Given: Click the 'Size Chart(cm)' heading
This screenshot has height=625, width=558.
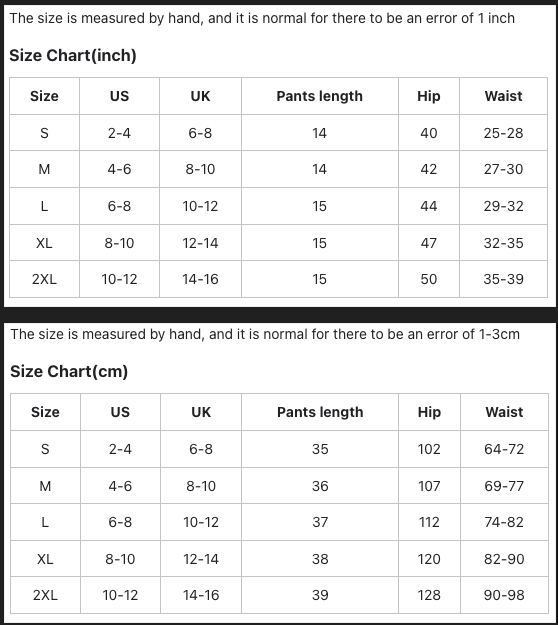Looking at the screenshot, I should click(69, 371).
